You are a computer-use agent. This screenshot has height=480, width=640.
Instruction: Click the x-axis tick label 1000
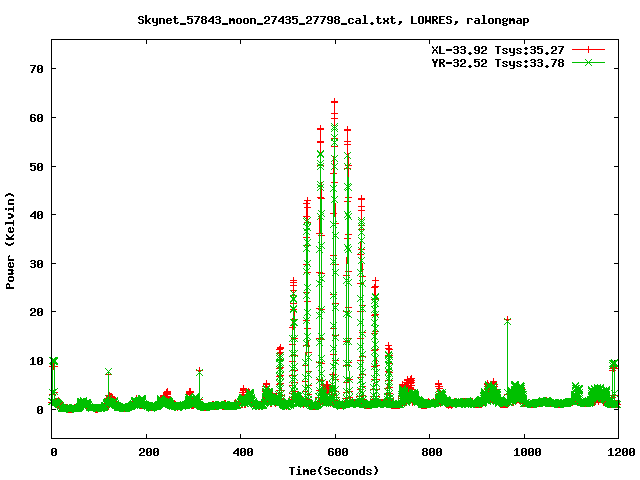527,452
